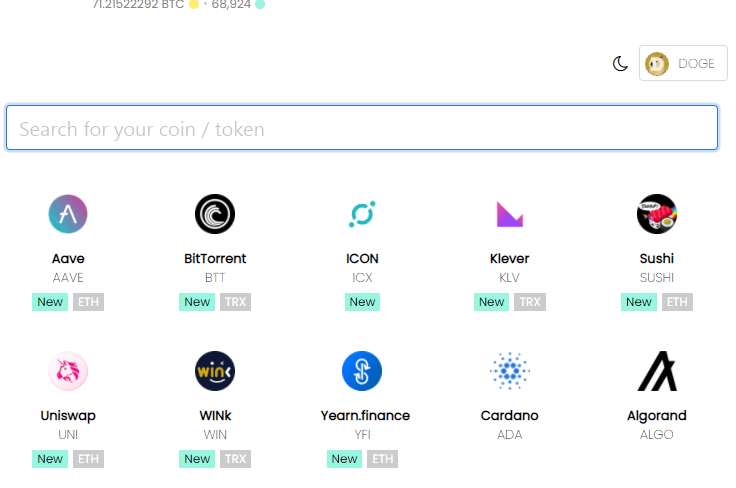Open the DOGE currency selector

[x=683, y=64]
